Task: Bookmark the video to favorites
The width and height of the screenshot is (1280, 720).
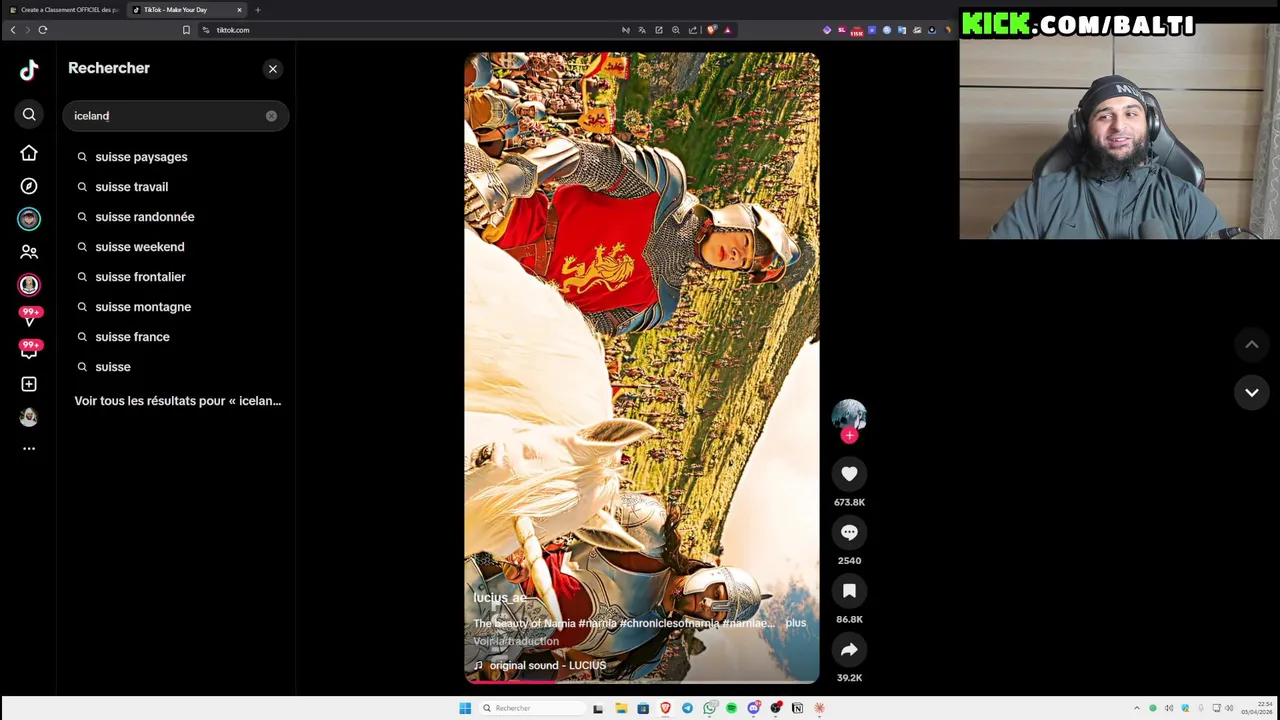Action: point(849,591)
